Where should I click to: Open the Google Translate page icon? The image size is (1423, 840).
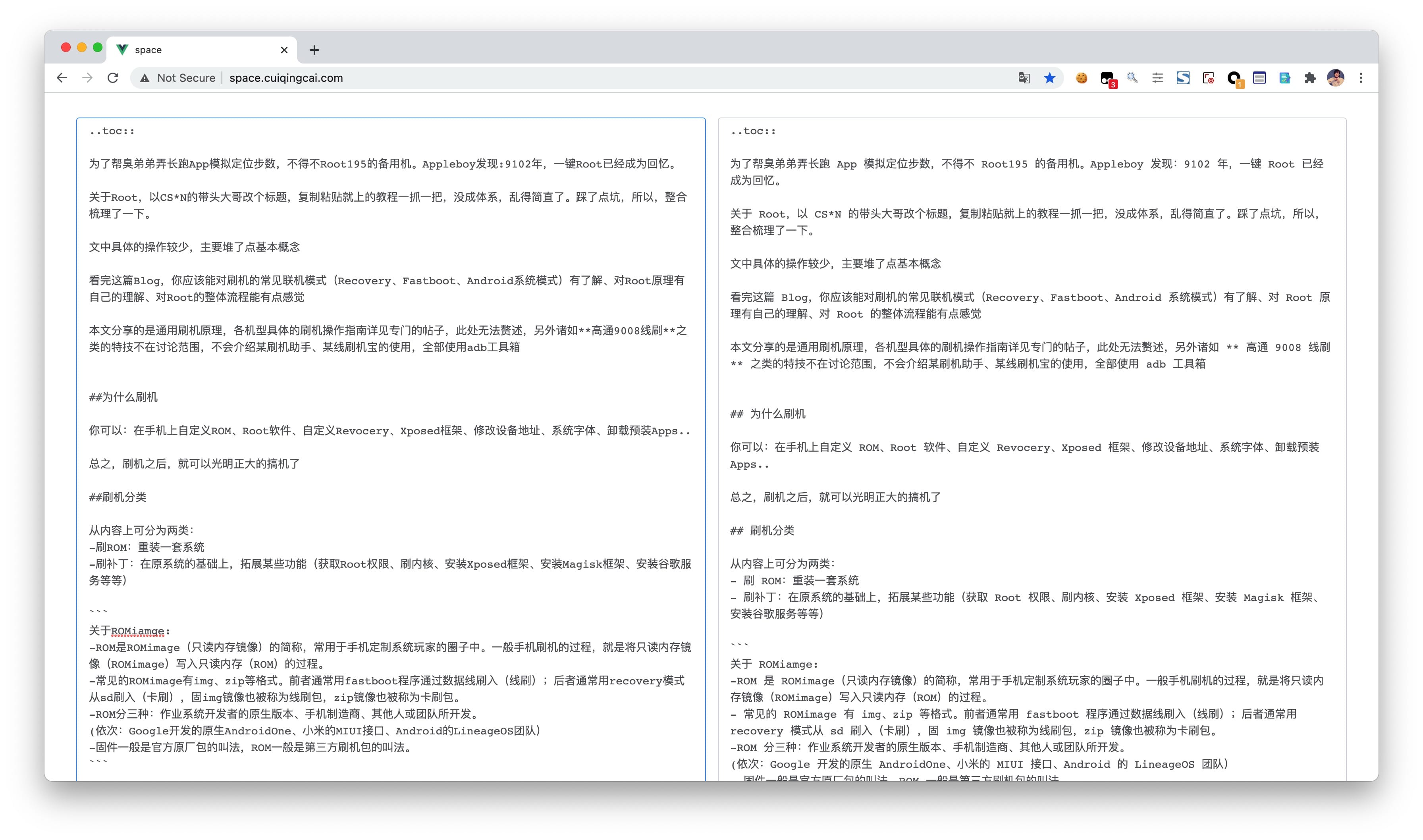pos(1024,78)
